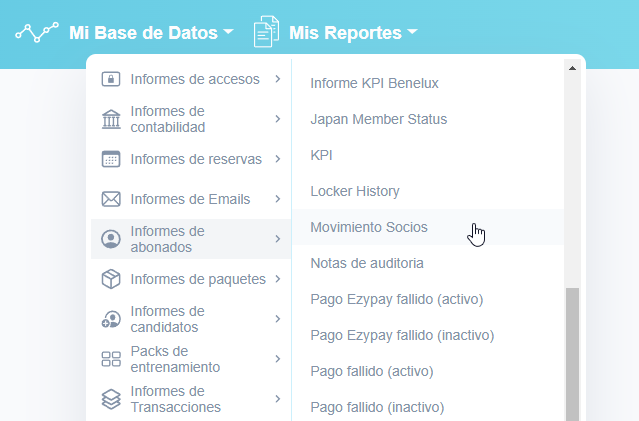Image resolution: width=639 pixels, height=421 pixels.
Task: Expand the Informes de Emails submenu arrow
Action: coord(277,199)
